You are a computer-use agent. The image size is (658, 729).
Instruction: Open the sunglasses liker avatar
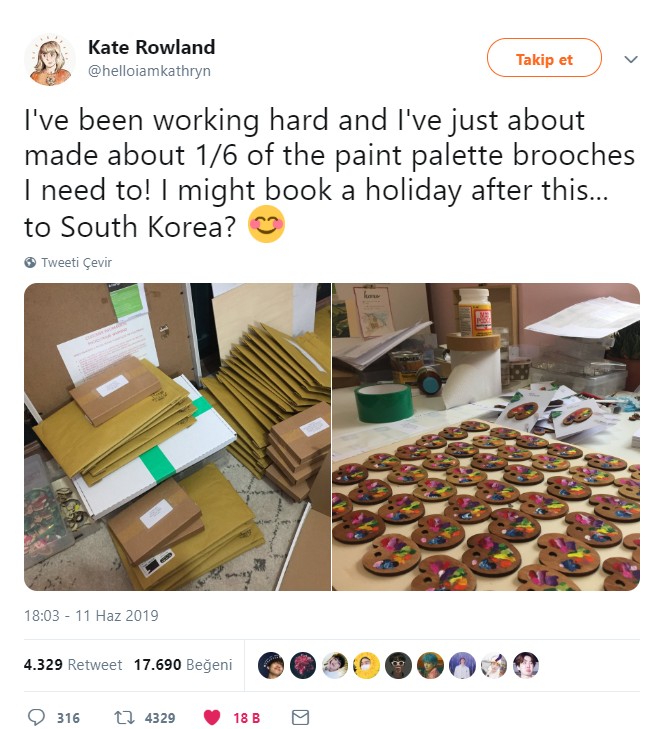pos(399,665)
